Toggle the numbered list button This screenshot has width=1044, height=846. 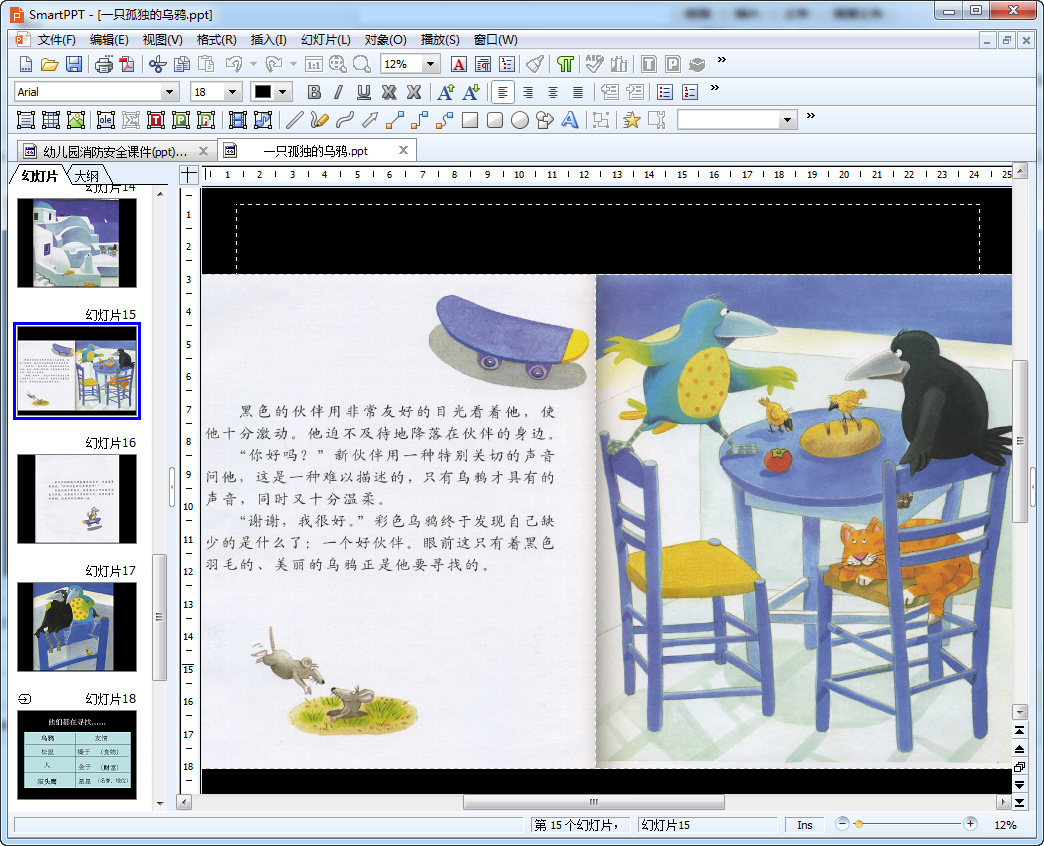click(690, 92)
